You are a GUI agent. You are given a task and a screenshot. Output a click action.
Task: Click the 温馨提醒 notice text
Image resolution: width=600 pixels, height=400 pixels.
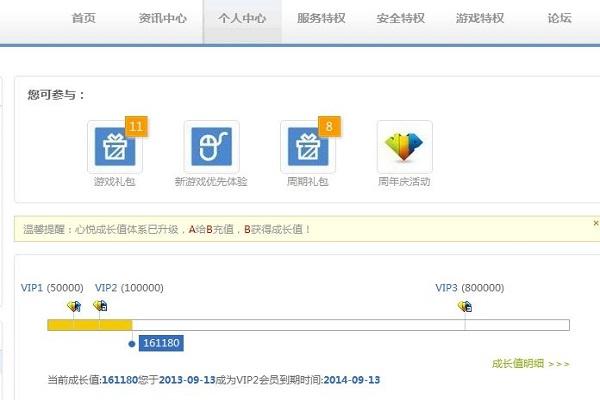(167, 229)
